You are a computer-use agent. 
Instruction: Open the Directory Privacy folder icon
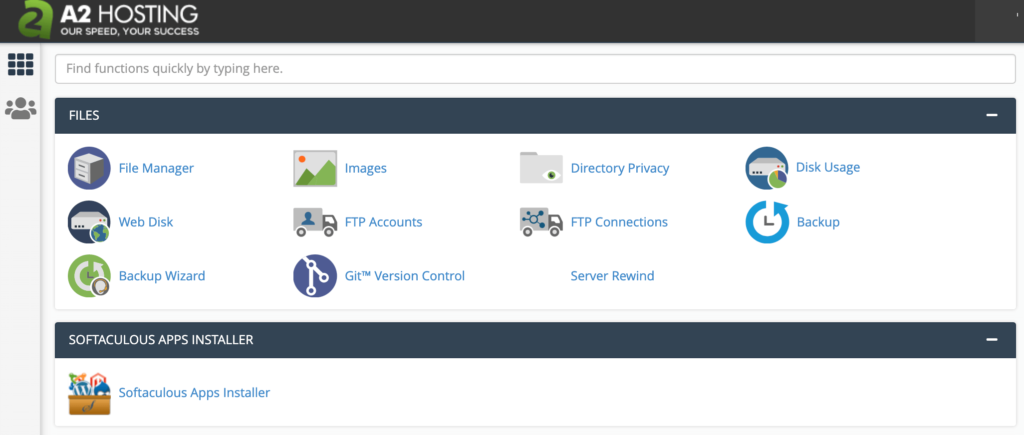click(x=541, y=168)
